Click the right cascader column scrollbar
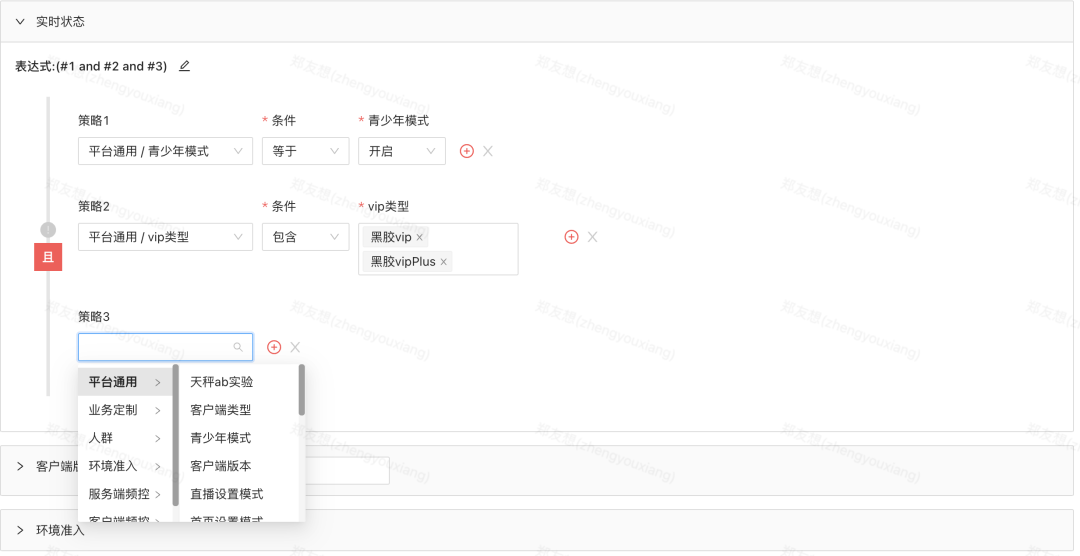This screenshot has width=1080, height=556. (x=302, y=390)
